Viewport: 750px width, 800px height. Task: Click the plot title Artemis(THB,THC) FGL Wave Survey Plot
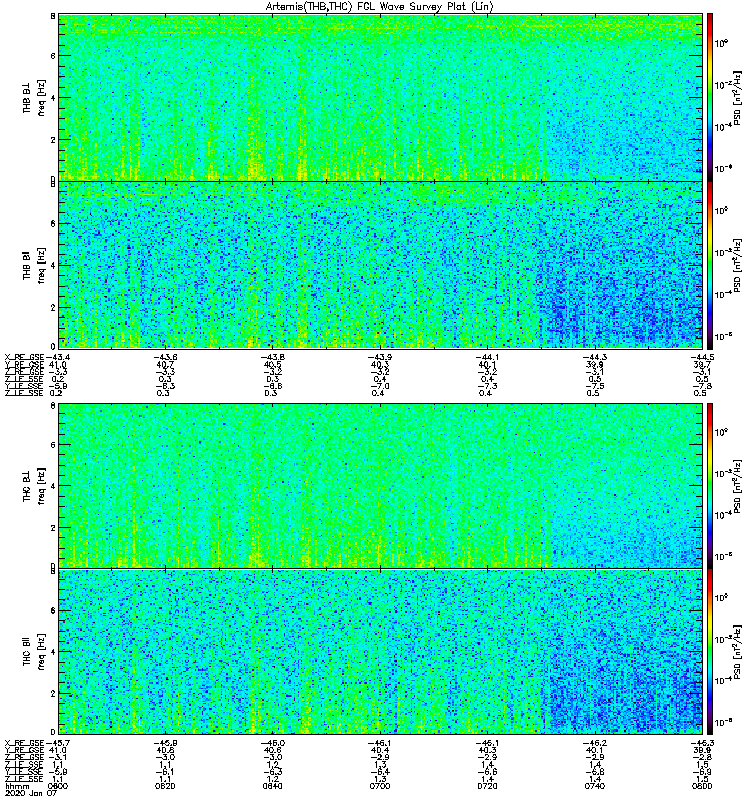[380, 7]
